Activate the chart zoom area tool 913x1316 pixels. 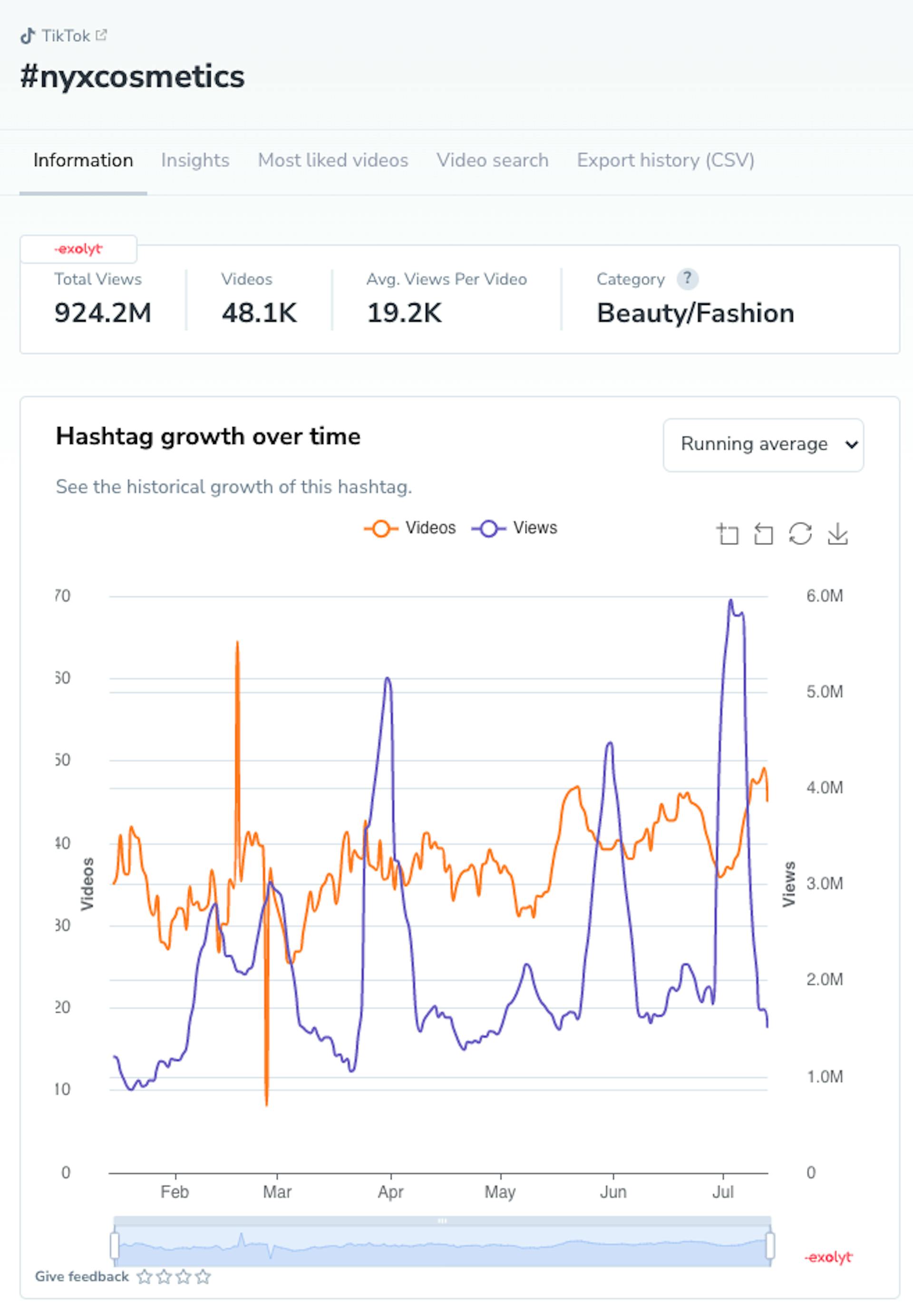pyautogui.click(x=727, y=534)
